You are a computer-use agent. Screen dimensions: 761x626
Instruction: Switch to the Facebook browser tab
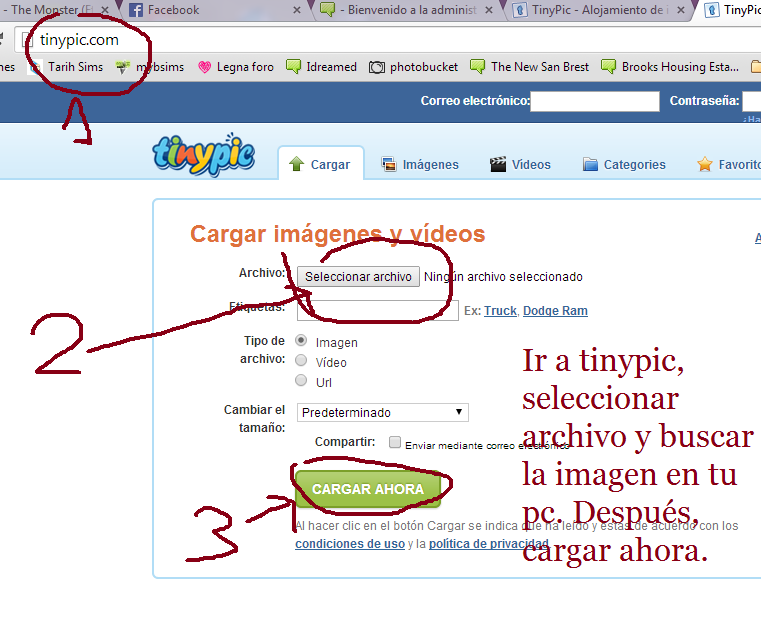coord(213,10)
